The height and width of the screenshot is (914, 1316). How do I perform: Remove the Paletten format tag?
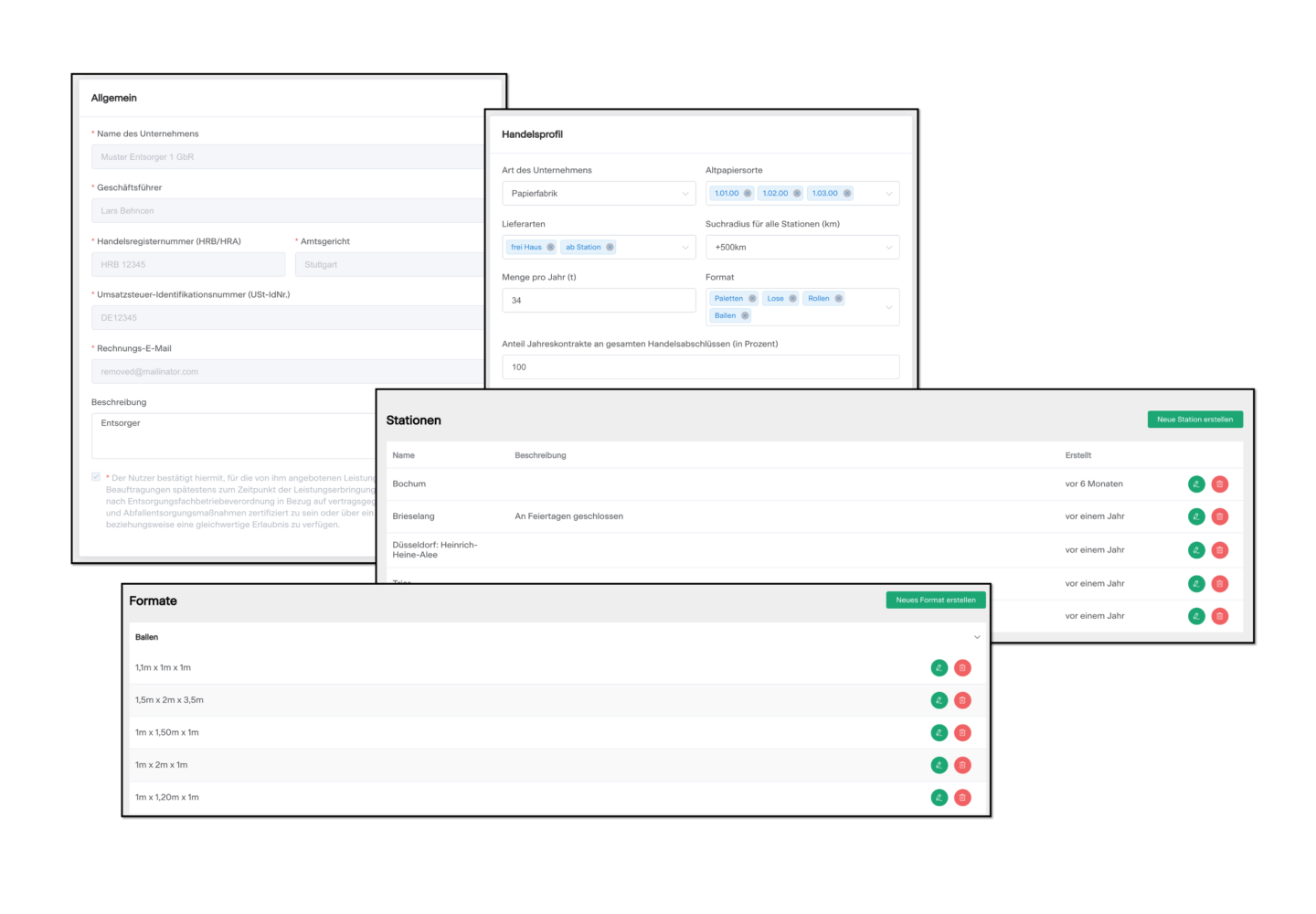752,299
